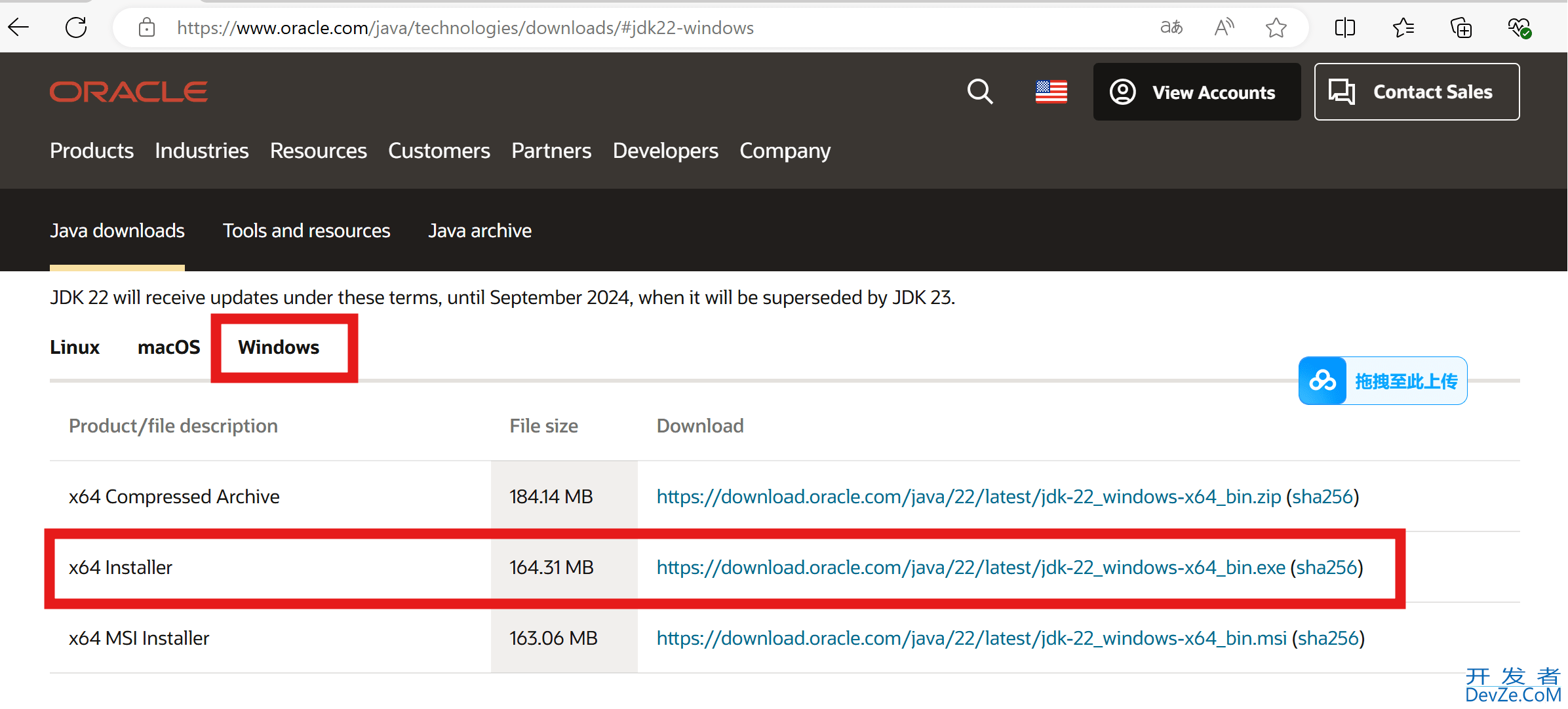
Task: Download the jdk-22 windows x64 msi link
Action: [971, 638]
